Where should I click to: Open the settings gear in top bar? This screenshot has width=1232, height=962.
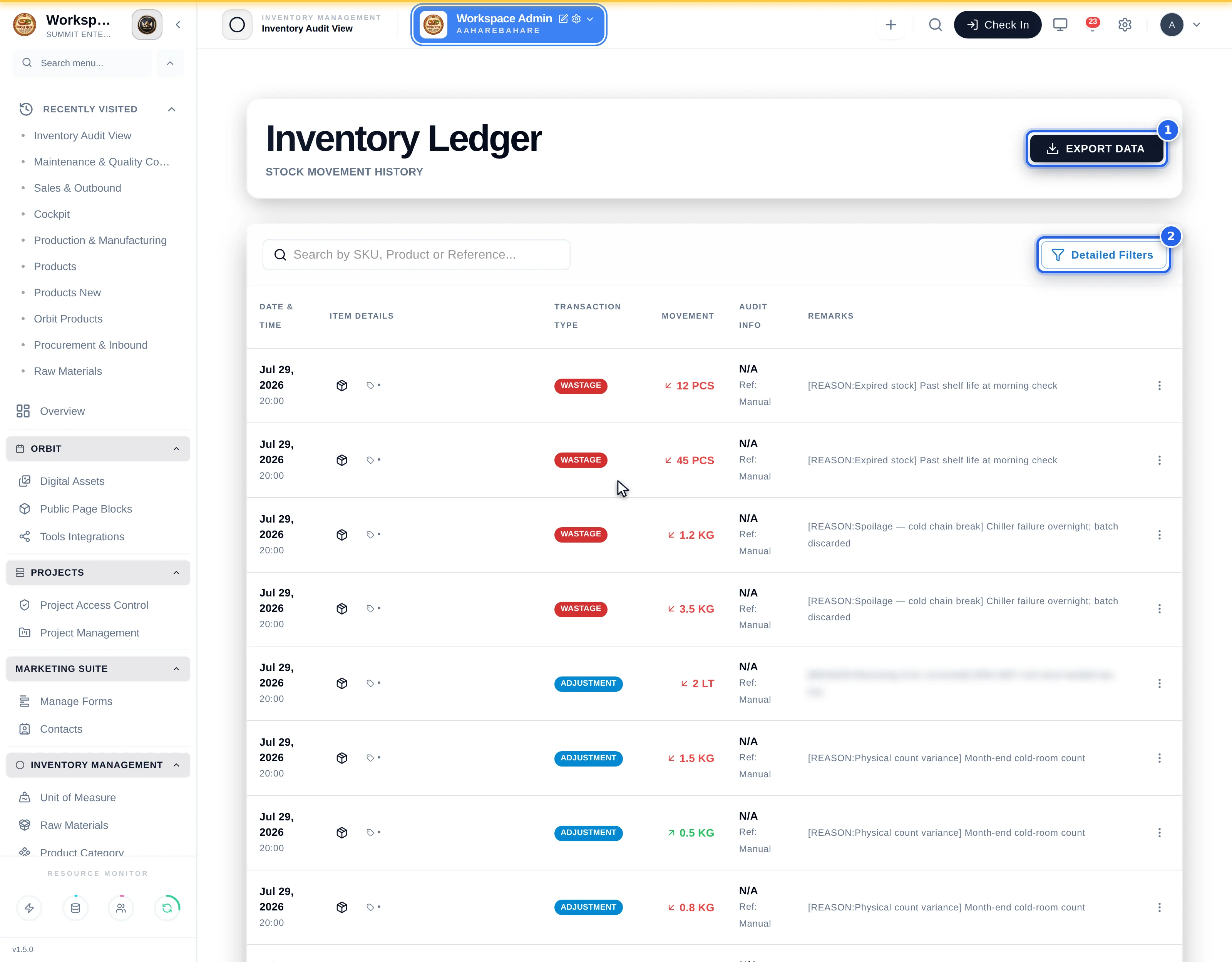(x=1124, y=25)
